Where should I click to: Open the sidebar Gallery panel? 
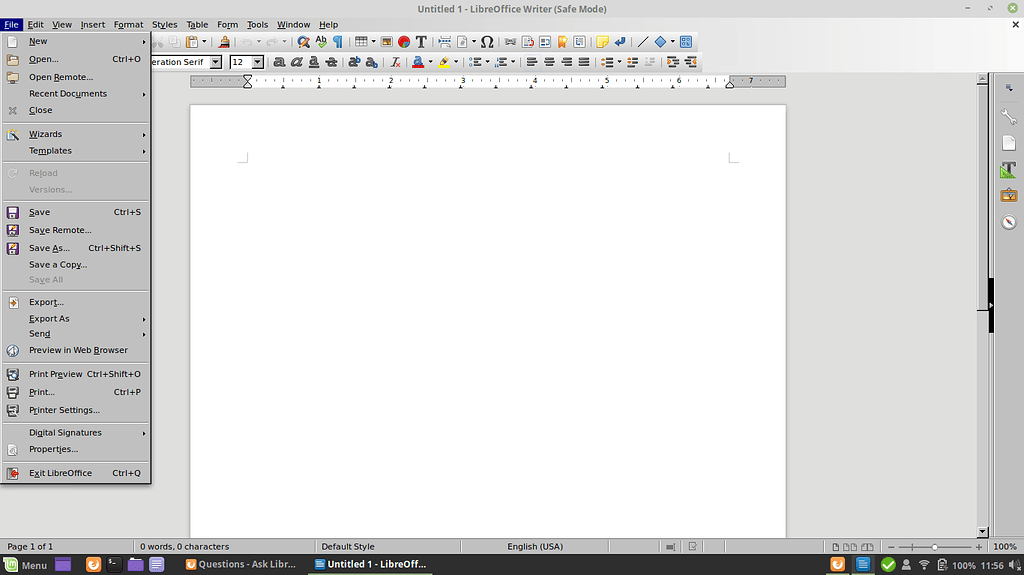tap(1009, 196)
